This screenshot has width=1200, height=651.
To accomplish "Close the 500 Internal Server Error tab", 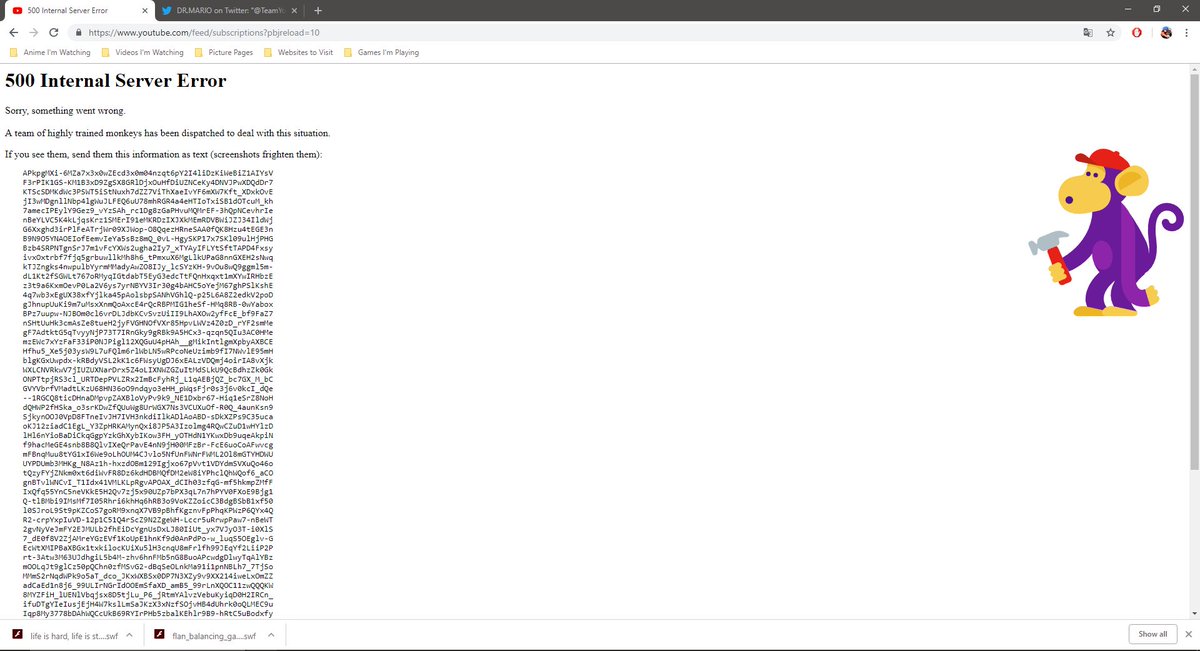I will point(146,11).
